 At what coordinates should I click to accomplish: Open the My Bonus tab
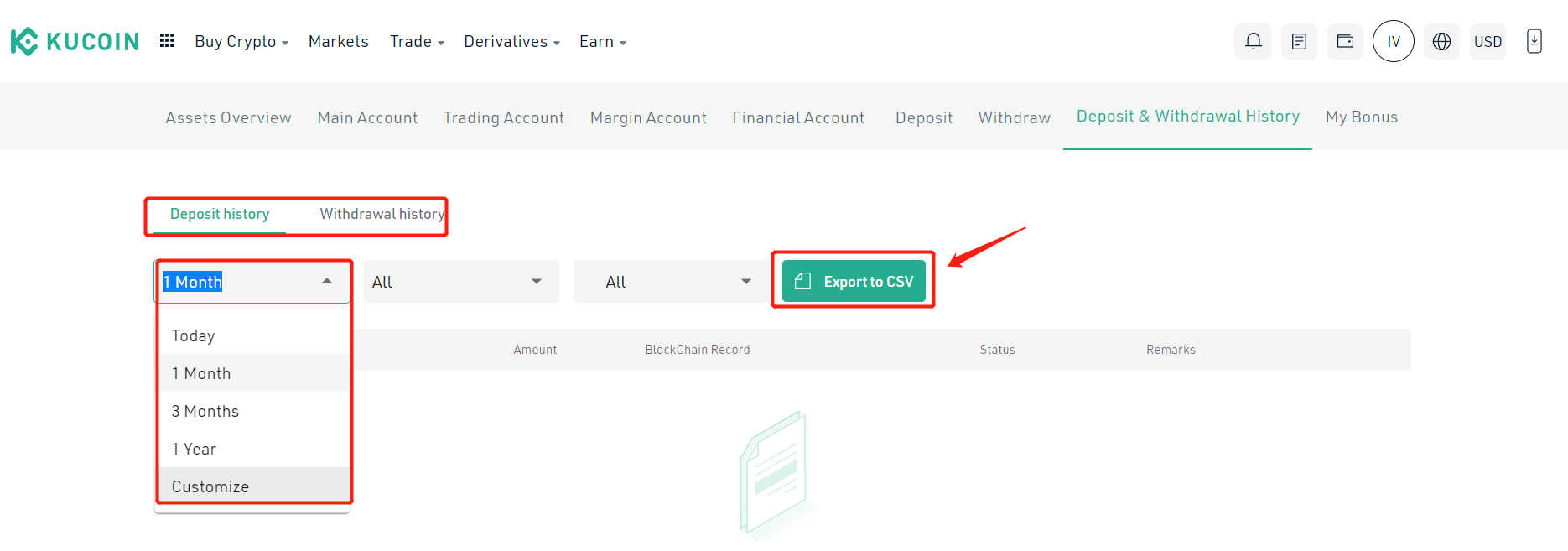1362,117
